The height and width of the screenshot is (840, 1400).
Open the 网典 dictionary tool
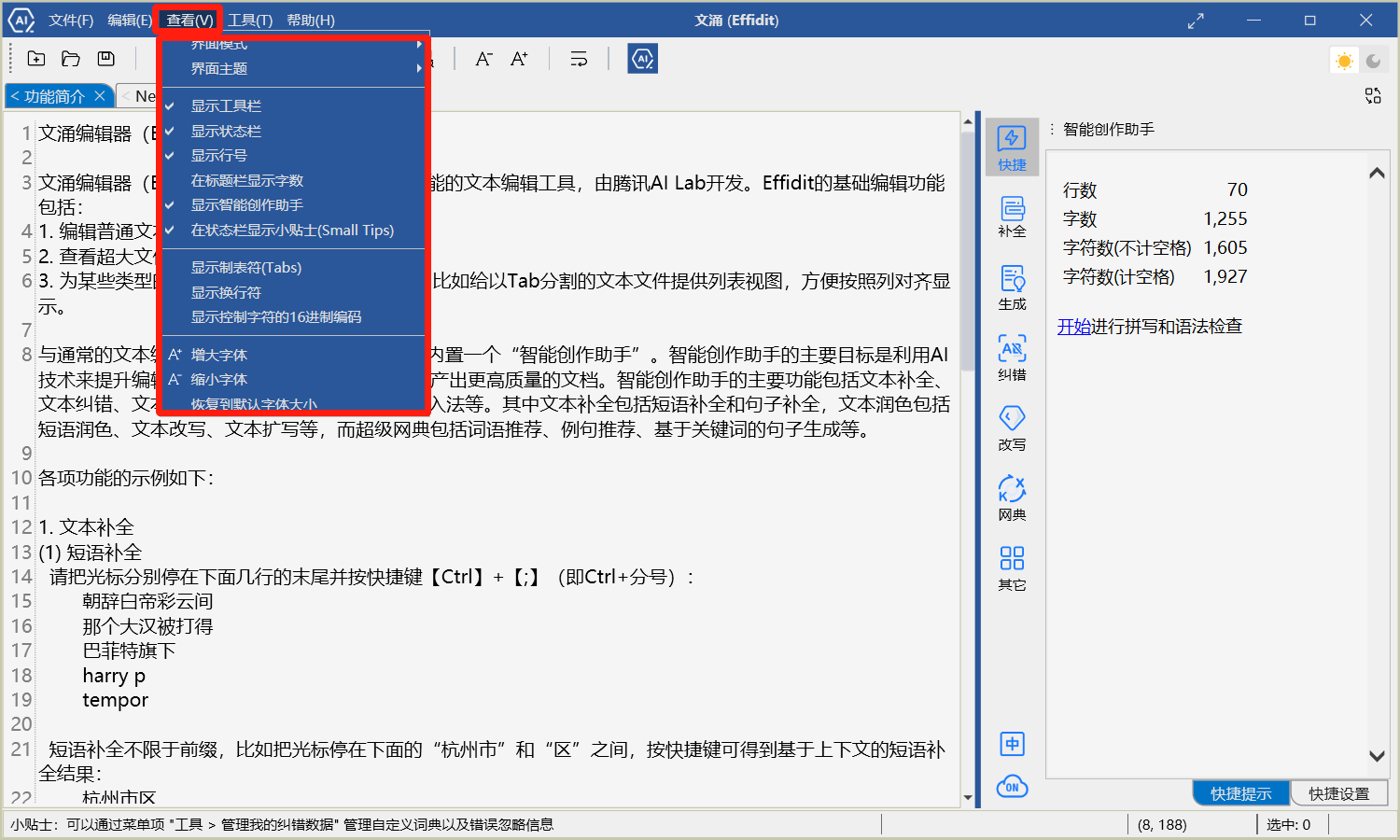pos(1012,497)
